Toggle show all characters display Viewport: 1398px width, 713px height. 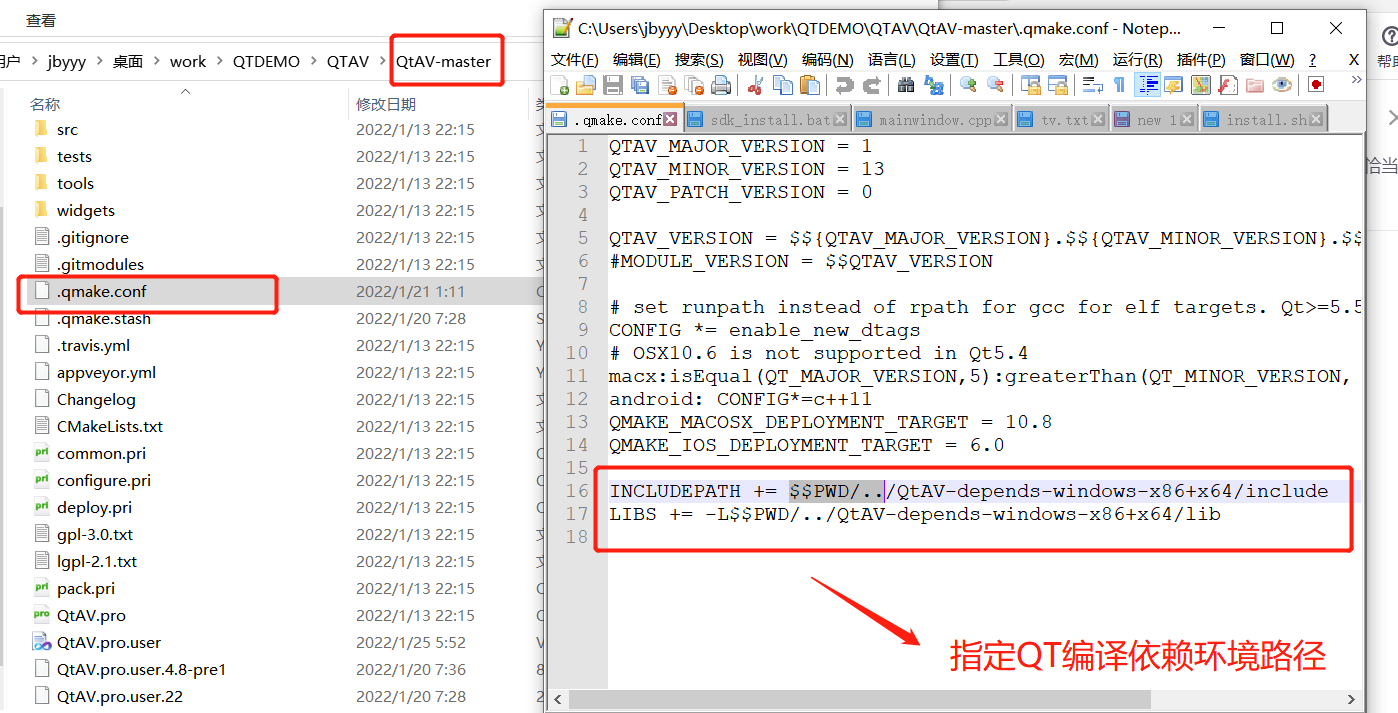(1119, 85)
